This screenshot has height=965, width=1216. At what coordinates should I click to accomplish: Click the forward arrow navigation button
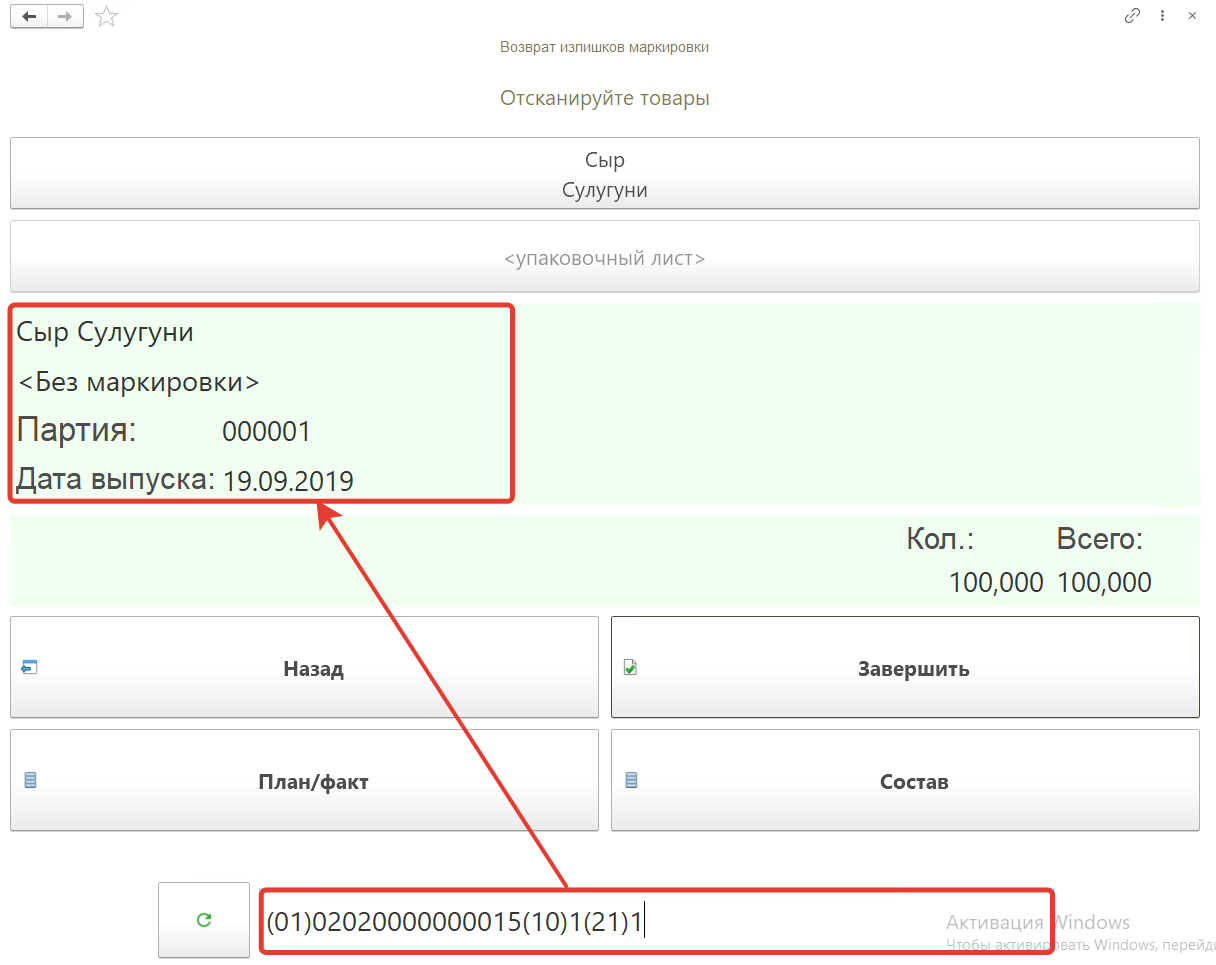pyautogui.click(x=65, y=16)
